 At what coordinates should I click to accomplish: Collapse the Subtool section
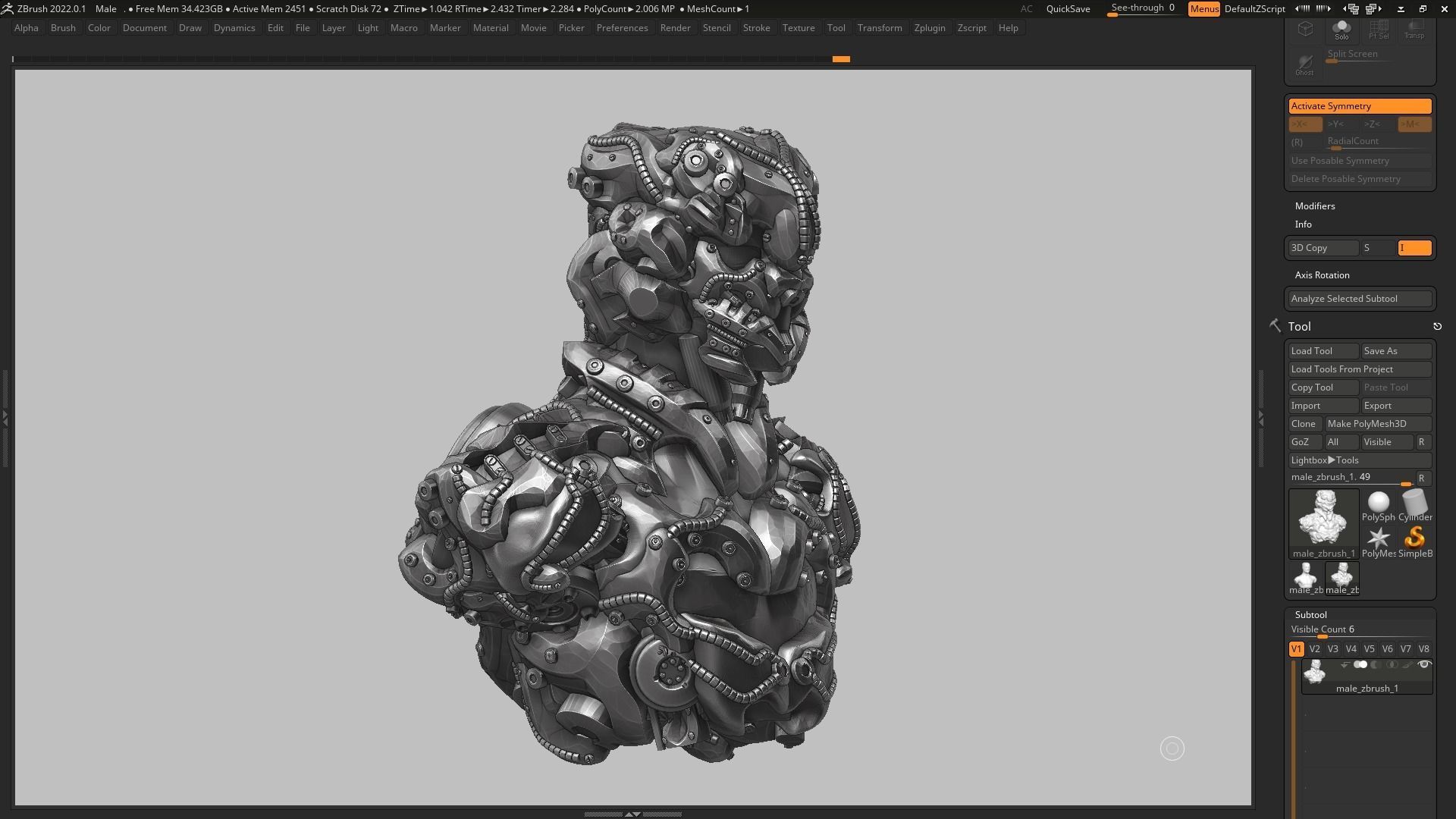pos(1310,615)
